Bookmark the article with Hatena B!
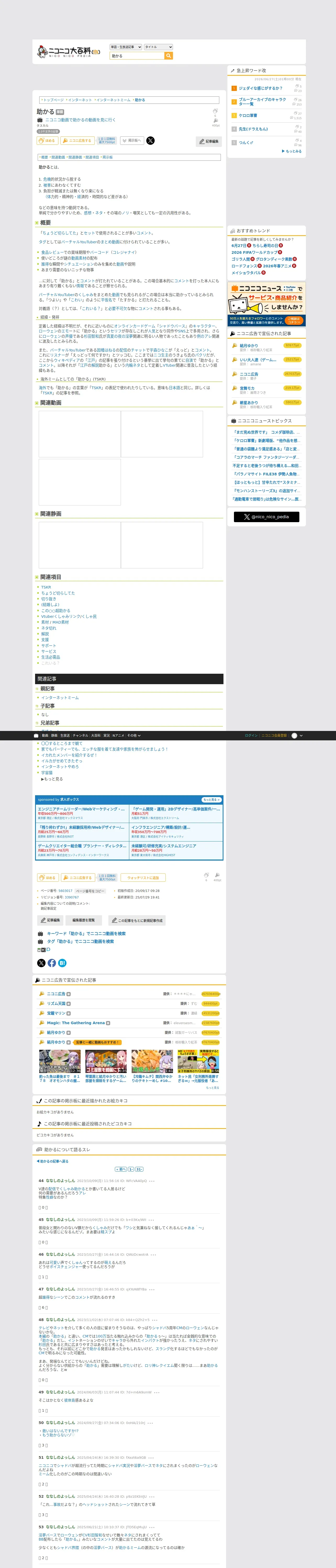 pyautogui.click(x=62, y=963)
